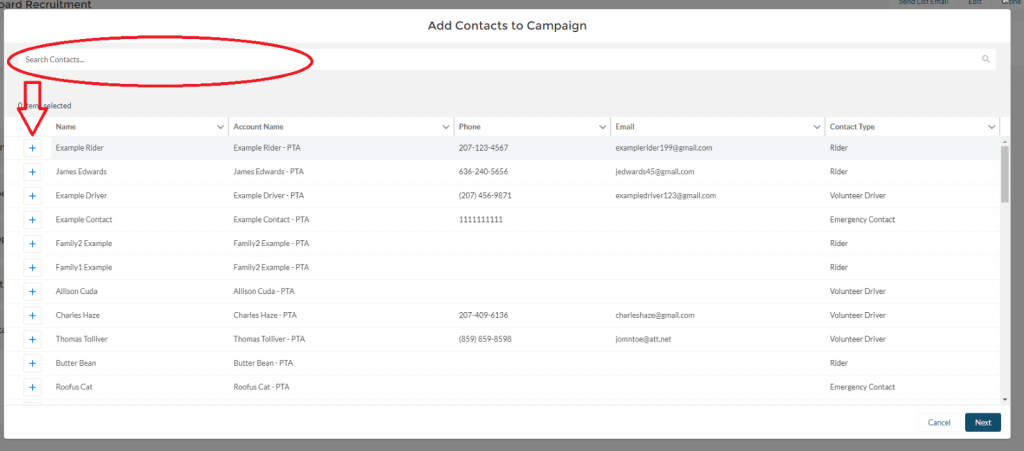This screenshot has height=451, width=1024.
Task: Open the Account Name column dropdown arrow
Action: [x=446, y=127]
